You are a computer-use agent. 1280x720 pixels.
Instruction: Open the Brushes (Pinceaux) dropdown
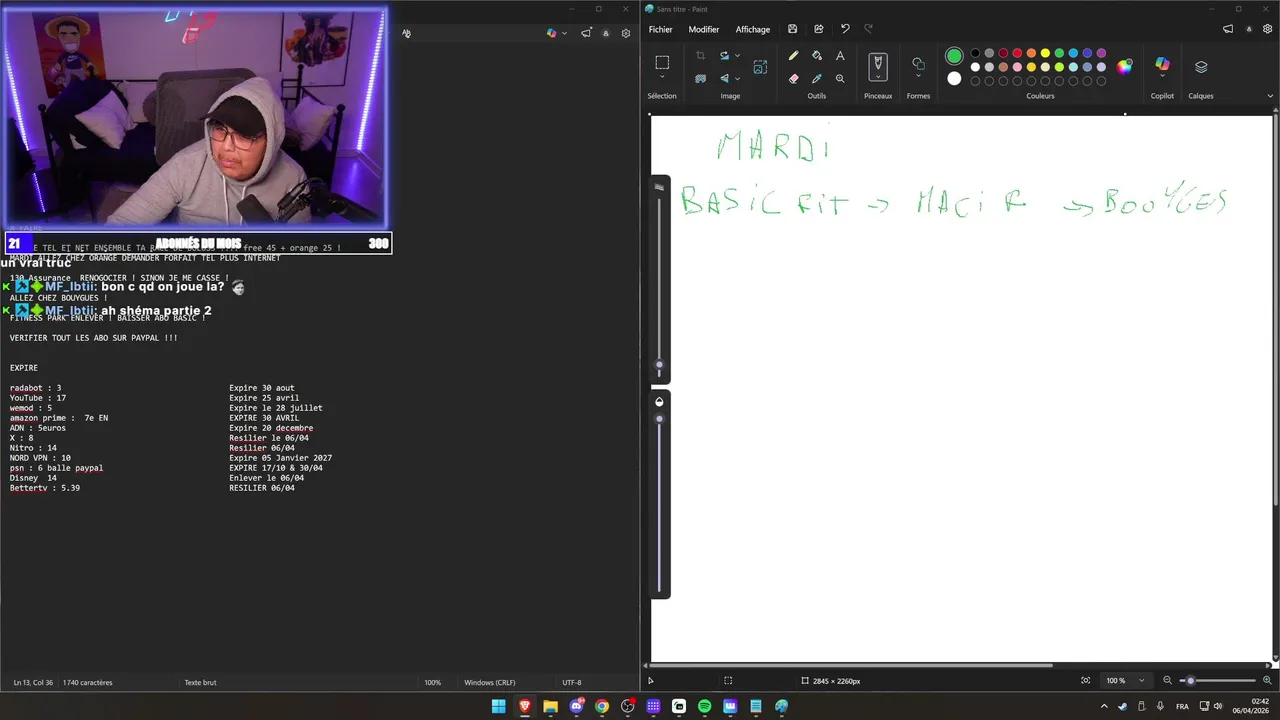point(878,76)
